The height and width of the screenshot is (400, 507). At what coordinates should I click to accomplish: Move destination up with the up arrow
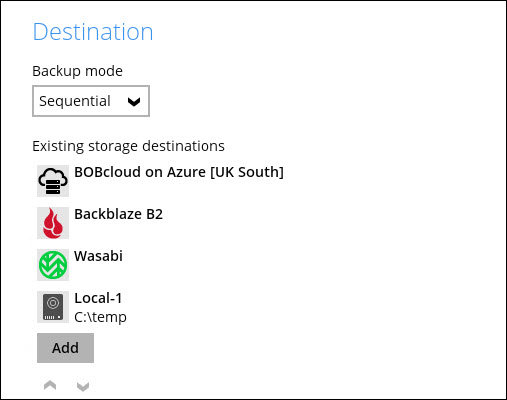50,385
